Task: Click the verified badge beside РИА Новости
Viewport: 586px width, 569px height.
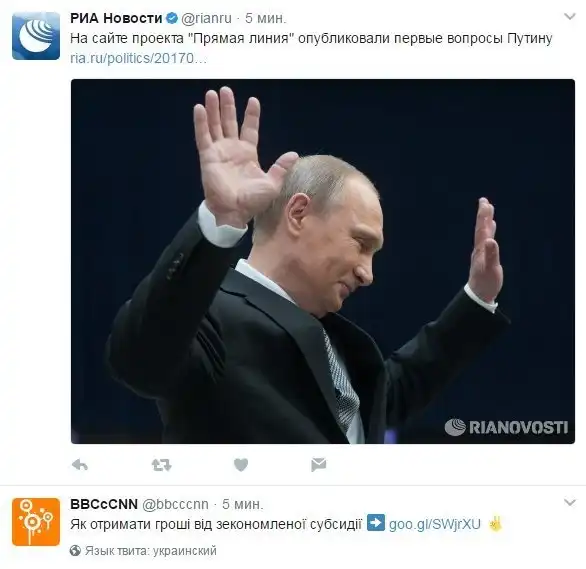Action: [172, 18]
